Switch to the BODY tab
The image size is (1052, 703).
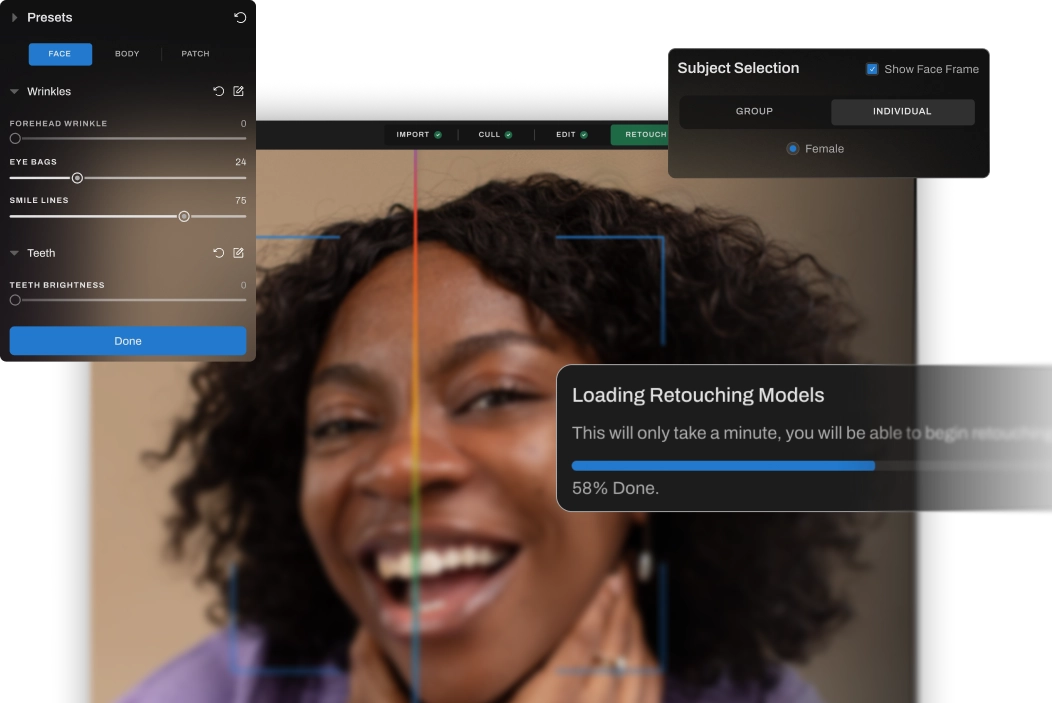tap(127, 54)
